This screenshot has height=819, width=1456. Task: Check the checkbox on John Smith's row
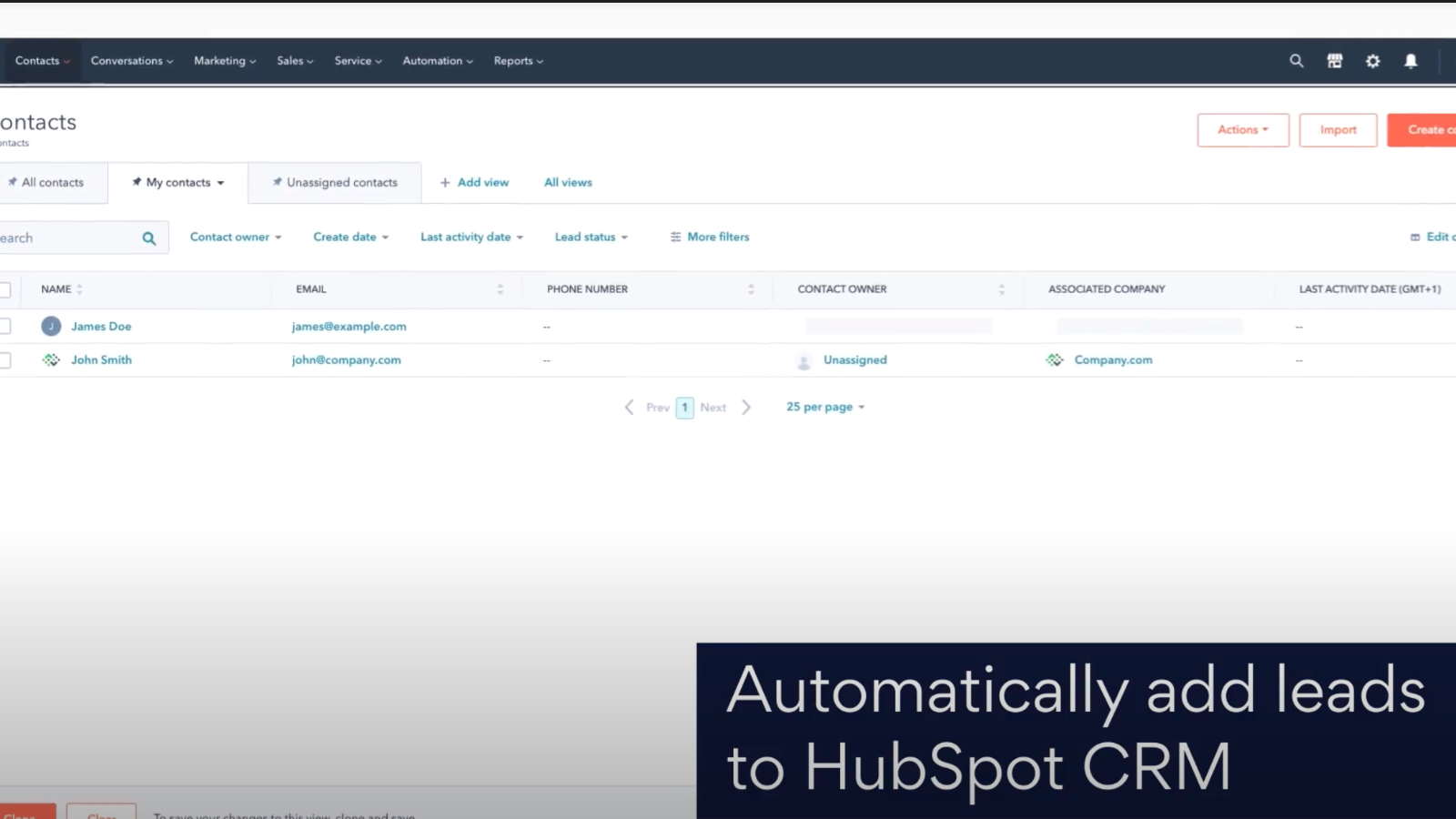[x=5, y=359]
